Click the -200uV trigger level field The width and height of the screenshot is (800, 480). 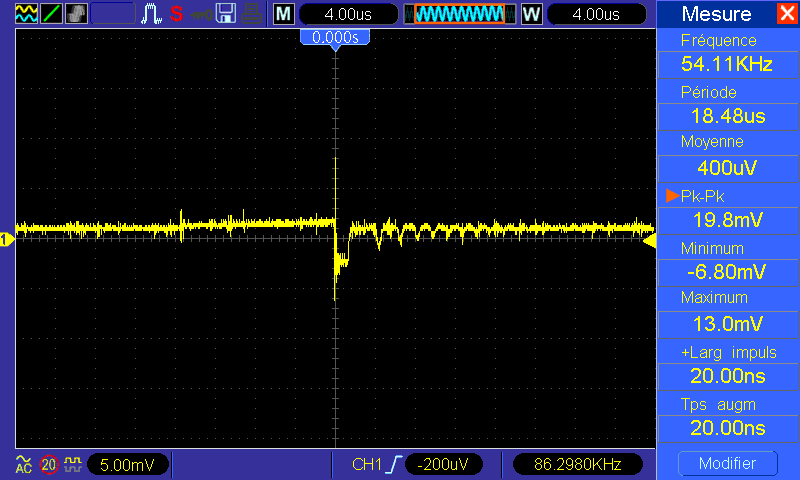click(x=445, y=465)
